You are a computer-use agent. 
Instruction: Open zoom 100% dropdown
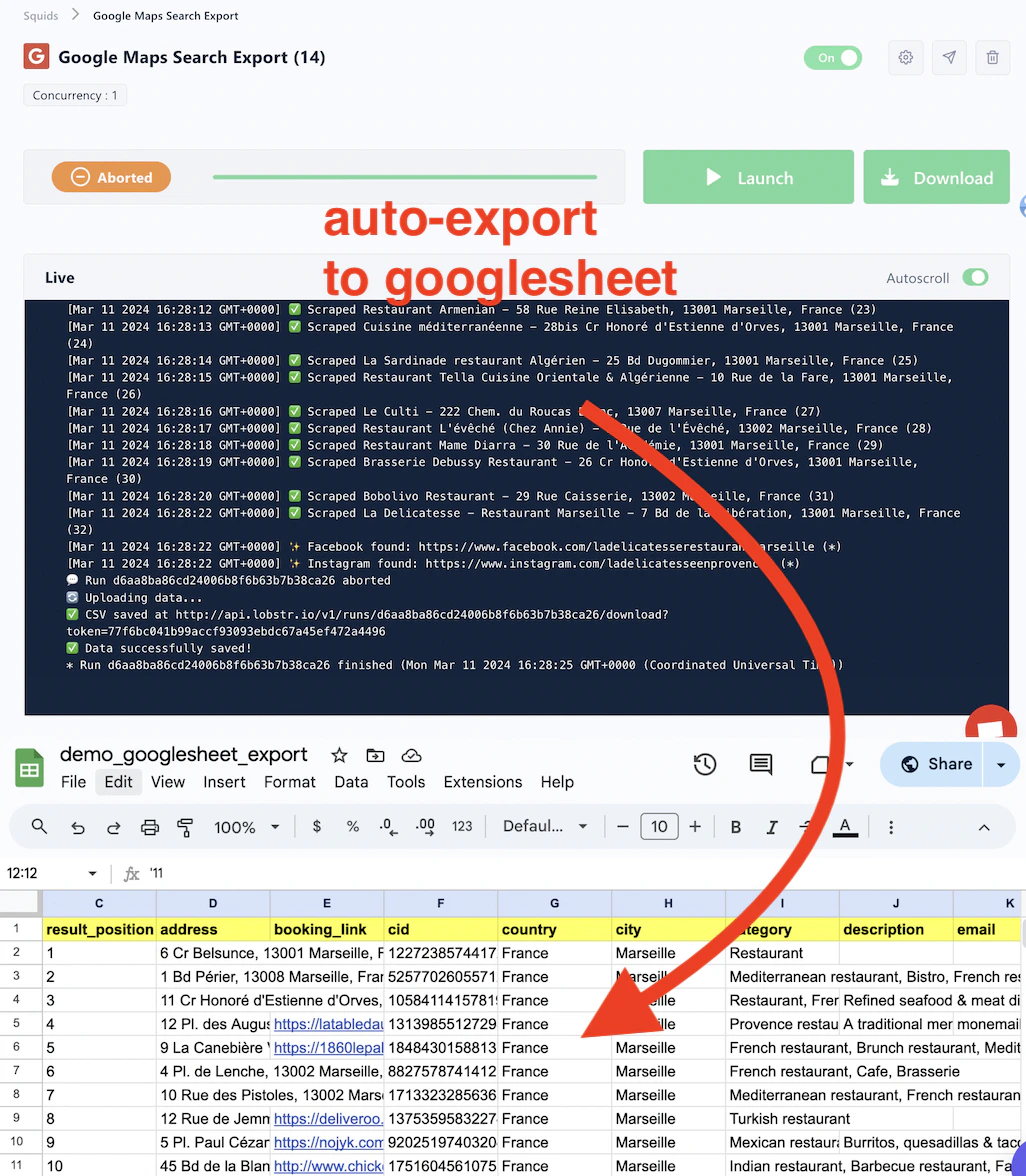[246, 827]
